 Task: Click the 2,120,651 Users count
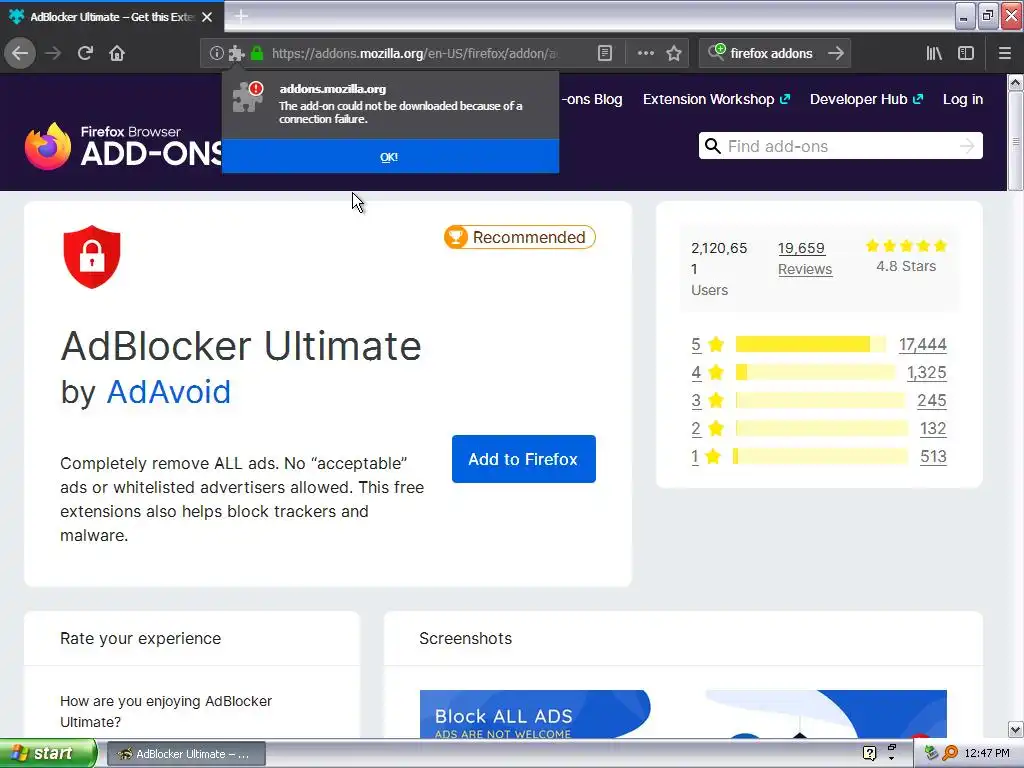click(x=719, y=268)
